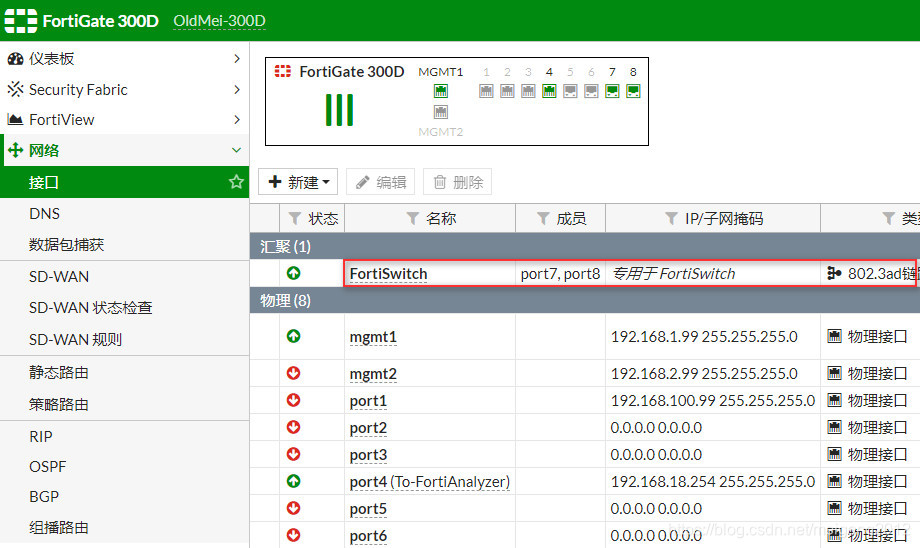Screen dimensions: 920x548
Task: Open the BGP menu item
Action: [x=44, y=496]
